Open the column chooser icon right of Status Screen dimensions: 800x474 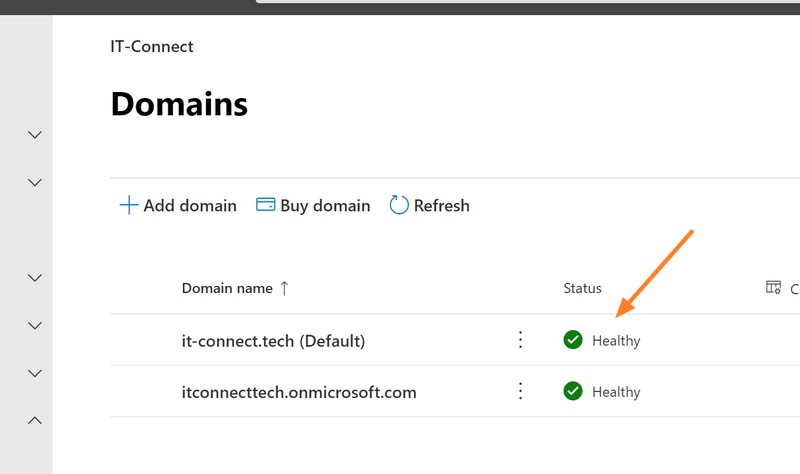pos(773,288)
